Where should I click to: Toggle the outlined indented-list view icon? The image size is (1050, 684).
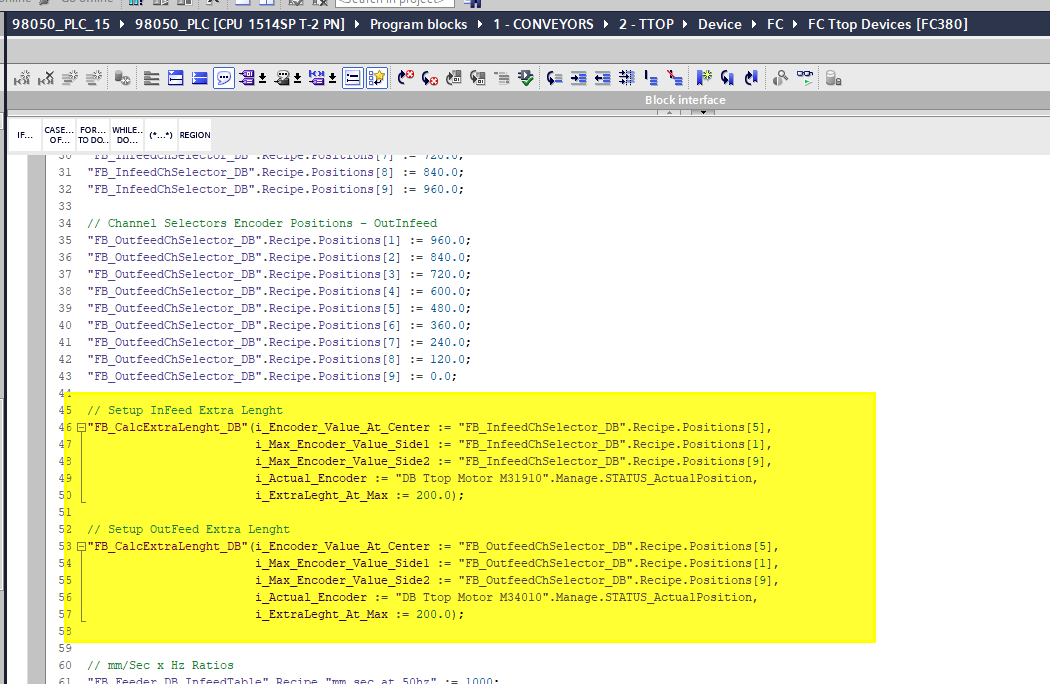(352, 78)
